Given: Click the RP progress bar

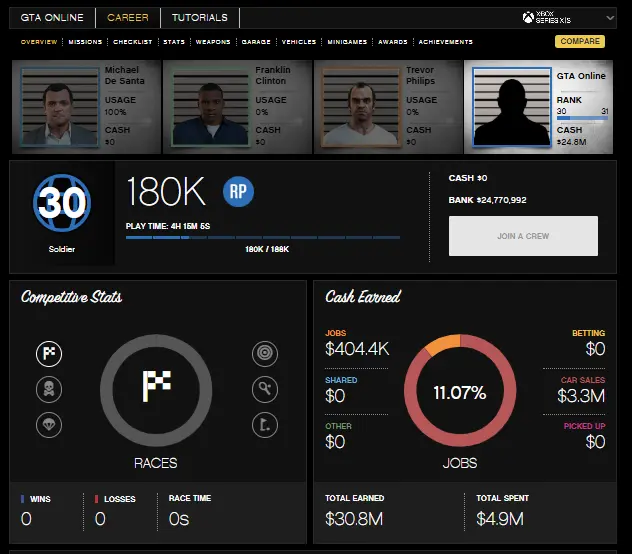Looking at the screenshot, I should pos(262,238).
